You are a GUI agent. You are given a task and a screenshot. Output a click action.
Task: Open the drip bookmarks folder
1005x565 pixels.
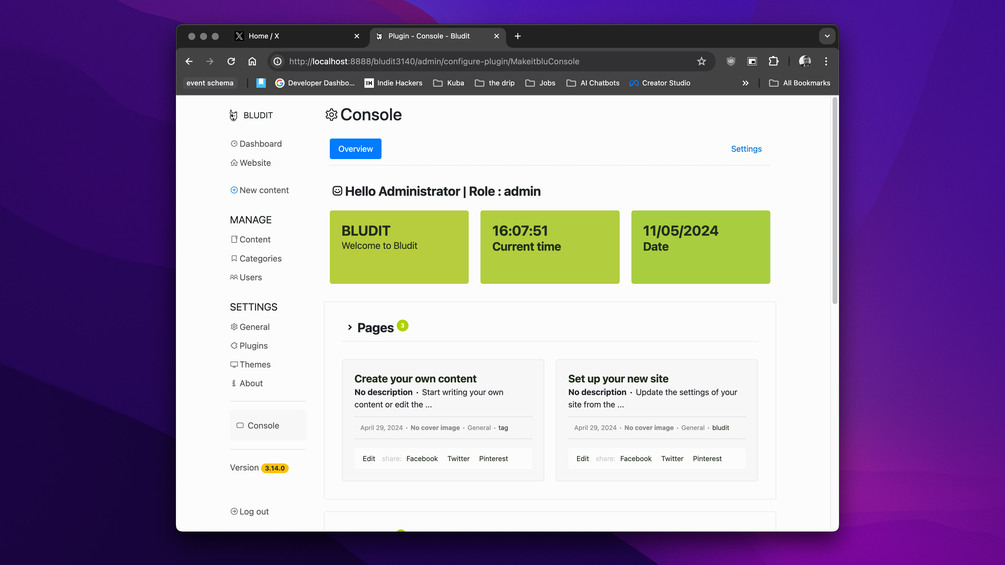[495, 83]
